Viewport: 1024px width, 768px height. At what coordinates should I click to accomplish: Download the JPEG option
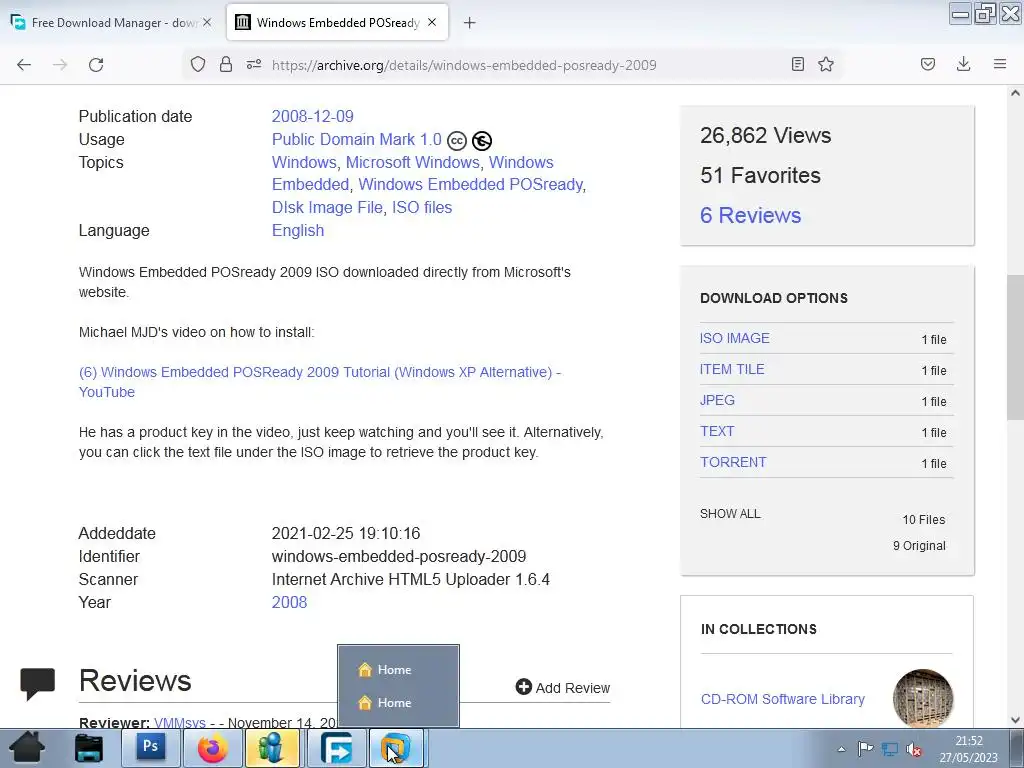click(717, 400)
